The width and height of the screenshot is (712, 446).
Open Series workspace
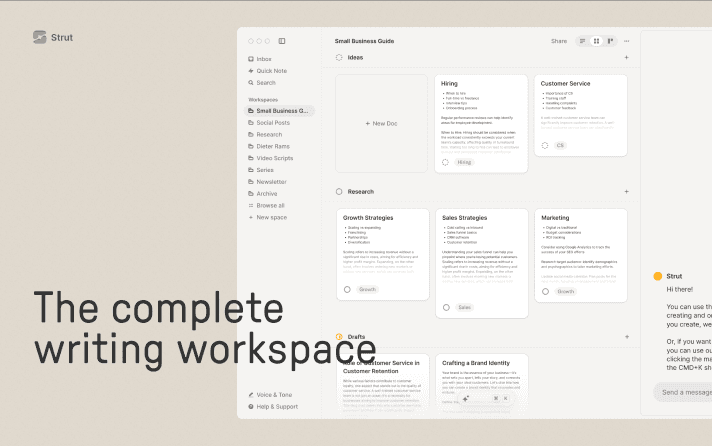click(x=261, y=170)
